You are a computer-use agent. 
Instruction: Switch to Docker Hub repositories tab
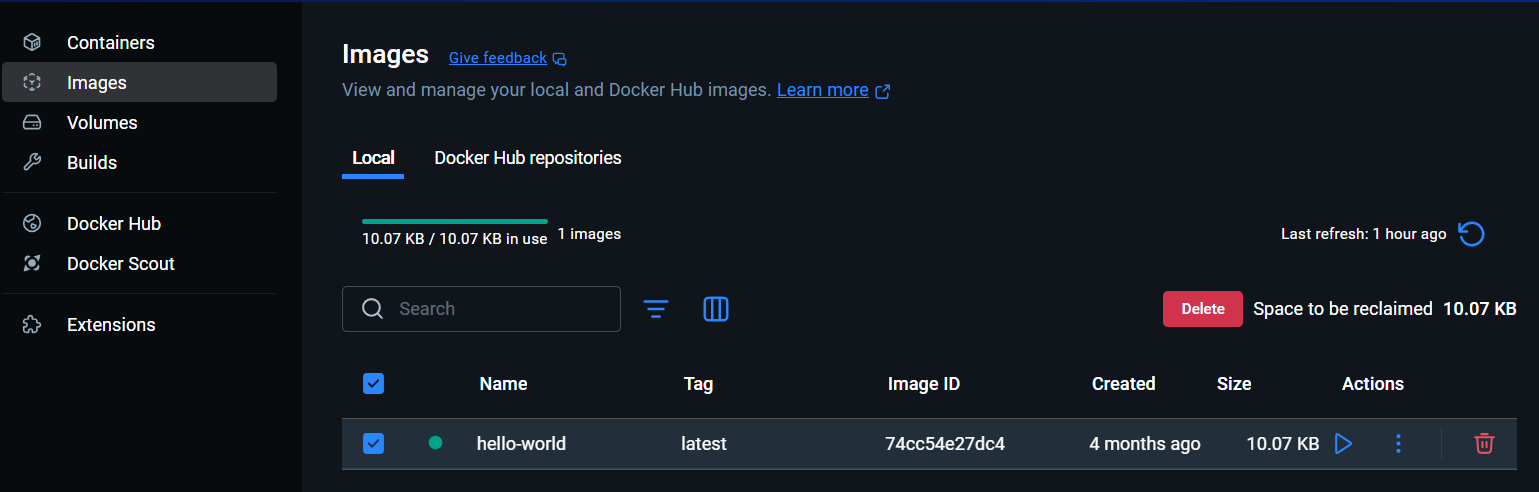click(528, 158)
